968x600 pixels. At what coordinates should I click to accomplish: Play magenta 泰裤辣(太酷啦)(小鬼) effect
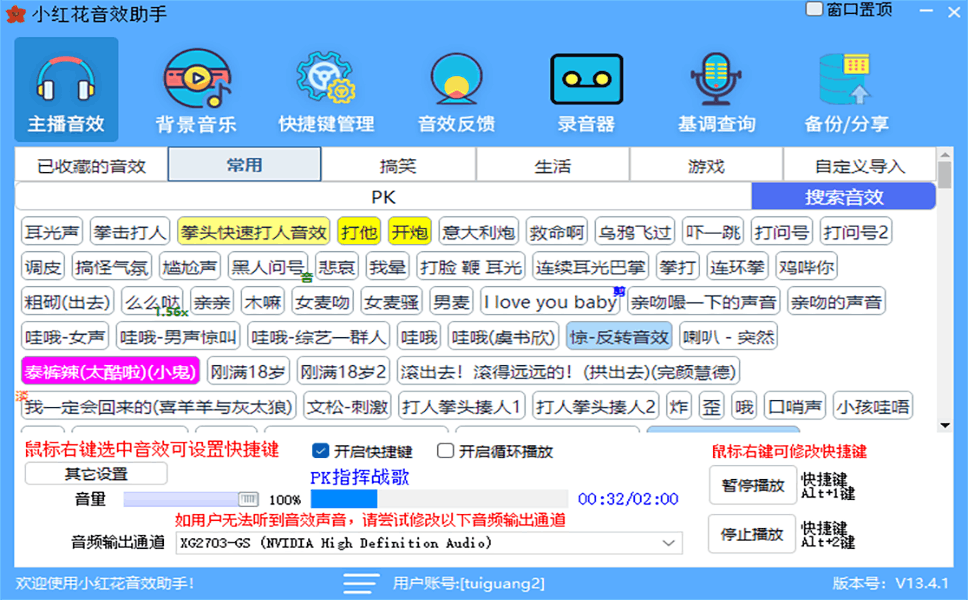[x=111, y=372]
